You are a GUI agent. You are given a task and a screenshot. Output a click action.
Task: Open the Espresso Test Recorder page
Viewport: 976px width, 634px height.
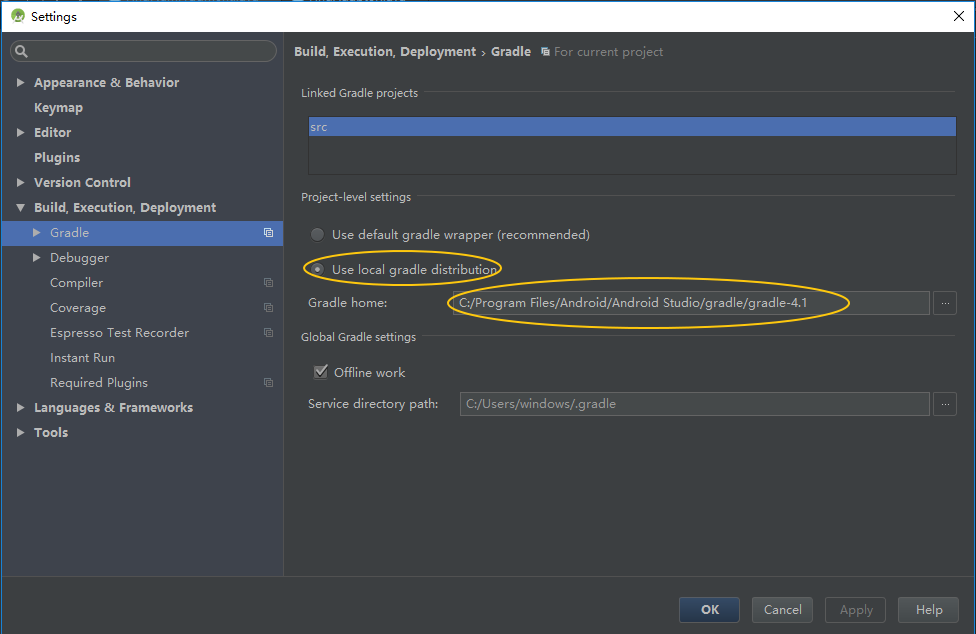(120, 332)
